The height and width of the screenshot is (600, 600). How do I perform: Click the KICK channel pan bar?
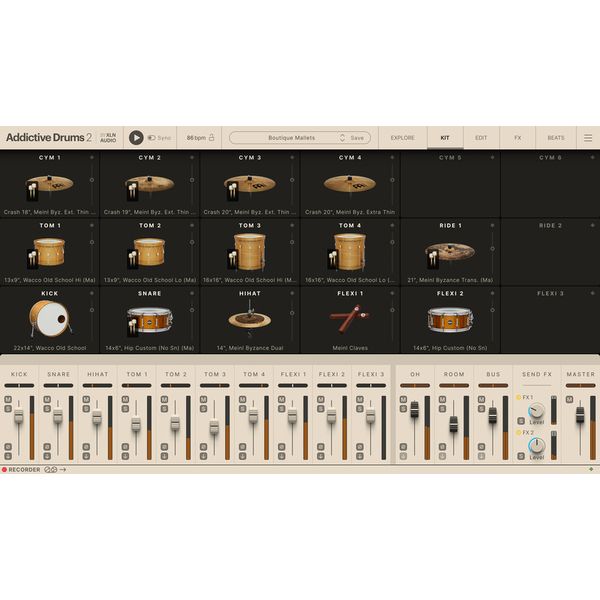pos(20,385)
